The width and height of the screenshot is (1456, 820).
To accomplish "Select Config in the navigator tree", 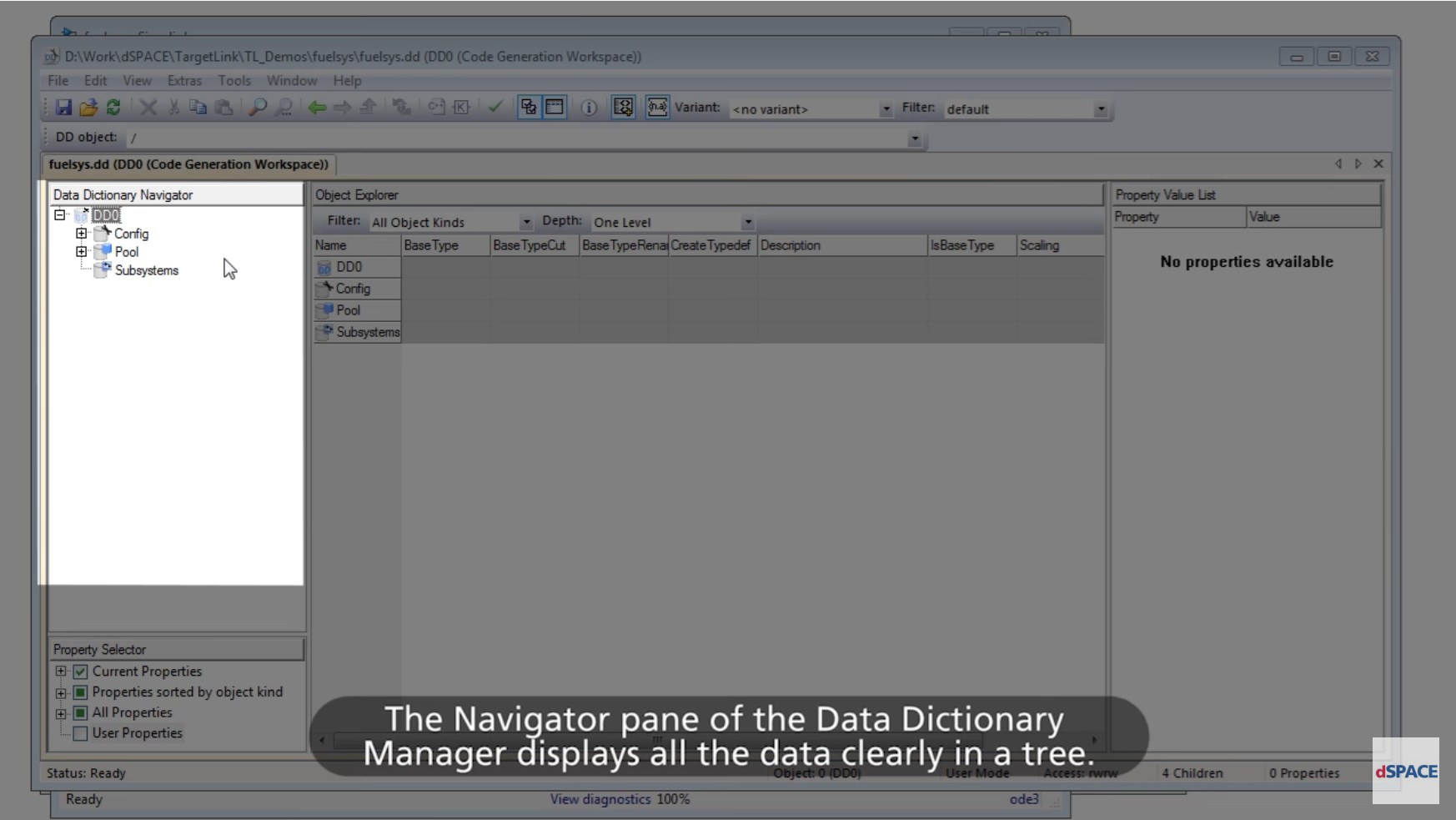I will pos(131,234).
